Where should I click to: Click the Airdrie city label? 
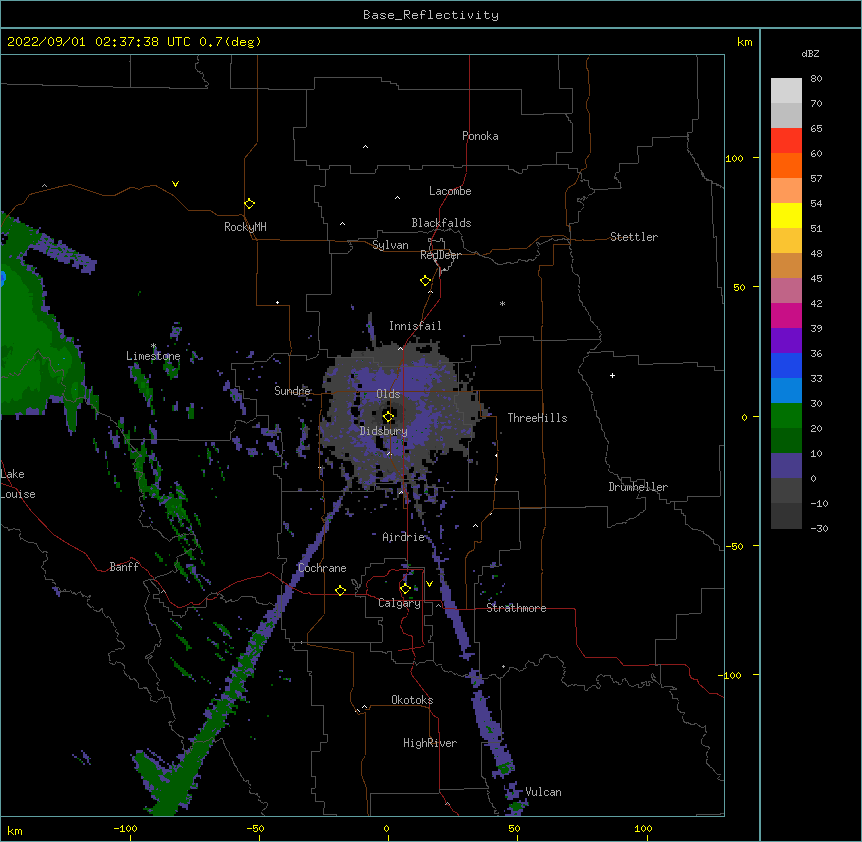click(404, 537)
